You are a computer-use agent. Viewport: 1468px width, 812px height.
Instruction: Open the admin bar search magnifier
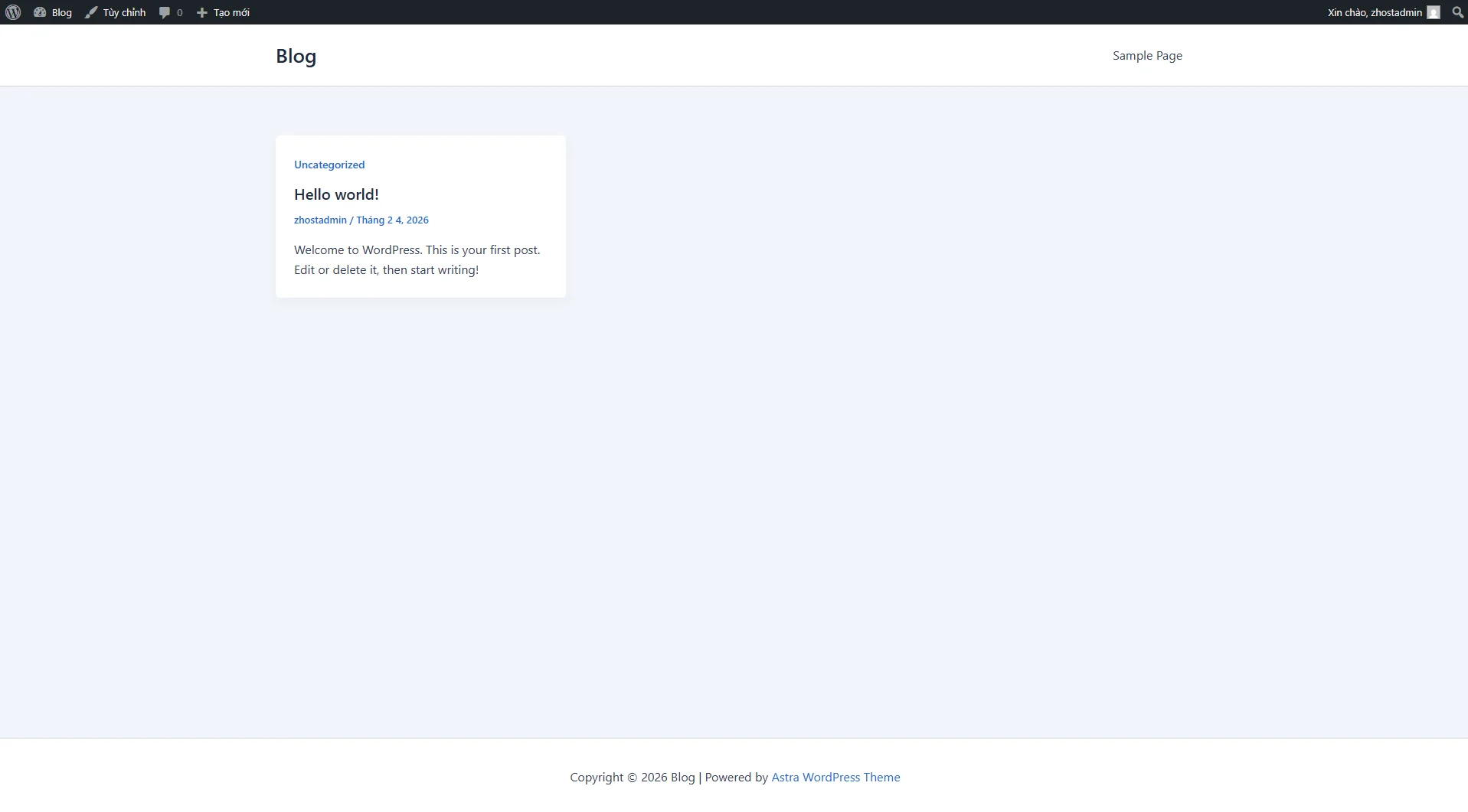(1458, 12)
